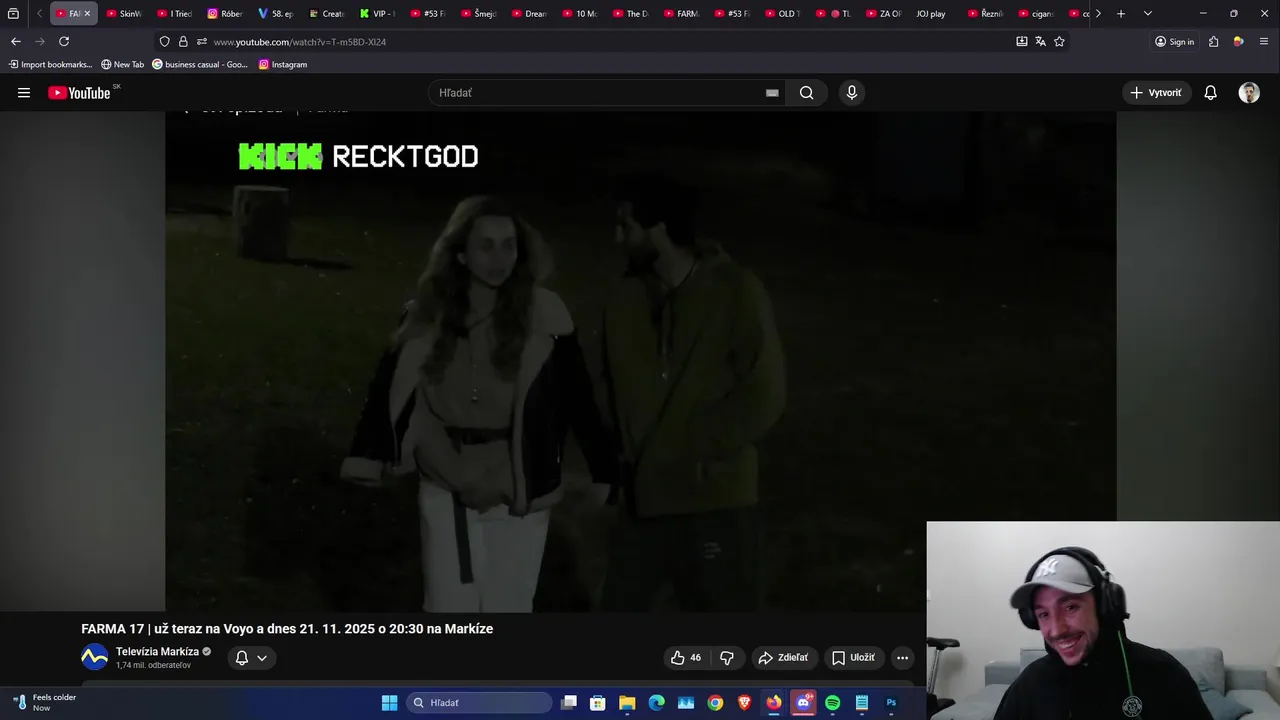Bookmark page with star icon
This screenshot has height=720, width=1280.
click(1059, 42)
